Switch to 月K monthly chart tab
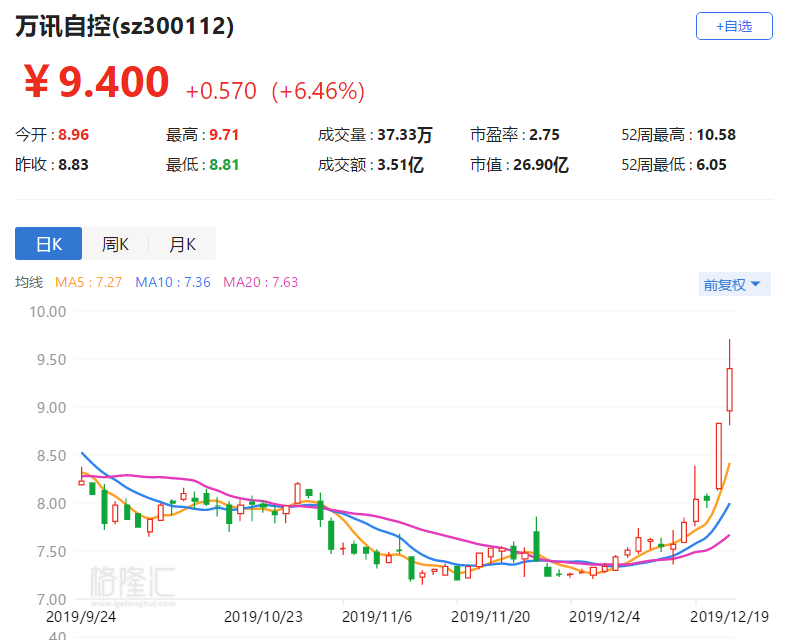Viewport: 793px width, 640px height. tap(182, 244)
